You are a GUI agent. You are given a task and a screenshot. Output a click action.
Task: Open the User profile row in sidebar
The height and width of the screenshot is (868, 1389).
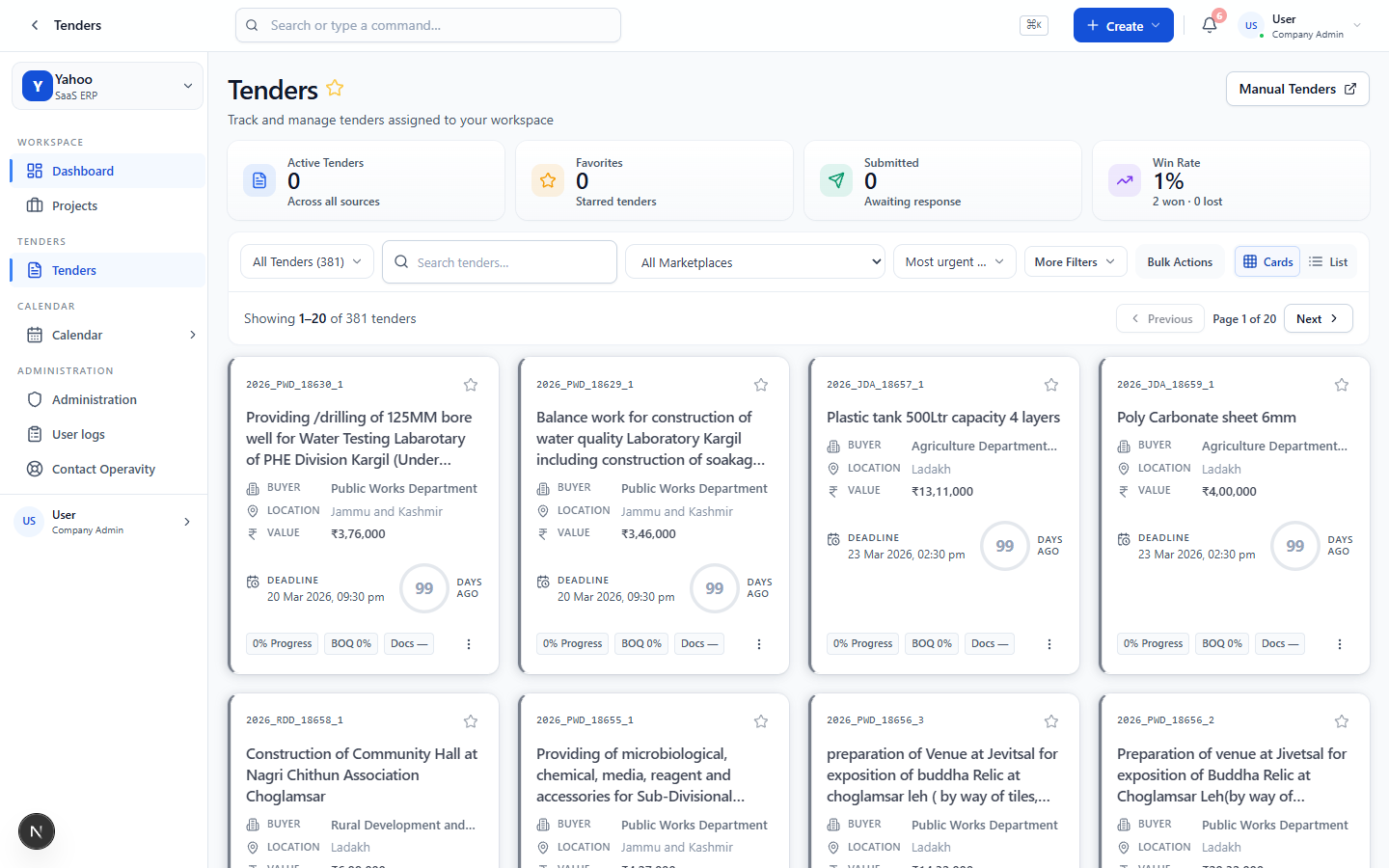pos(103,522)
